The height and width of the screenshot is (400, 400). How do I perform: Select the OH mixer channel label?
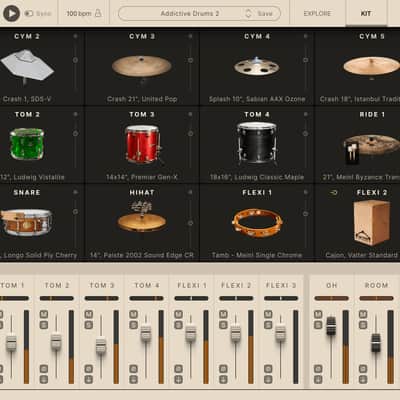point(331,285)
